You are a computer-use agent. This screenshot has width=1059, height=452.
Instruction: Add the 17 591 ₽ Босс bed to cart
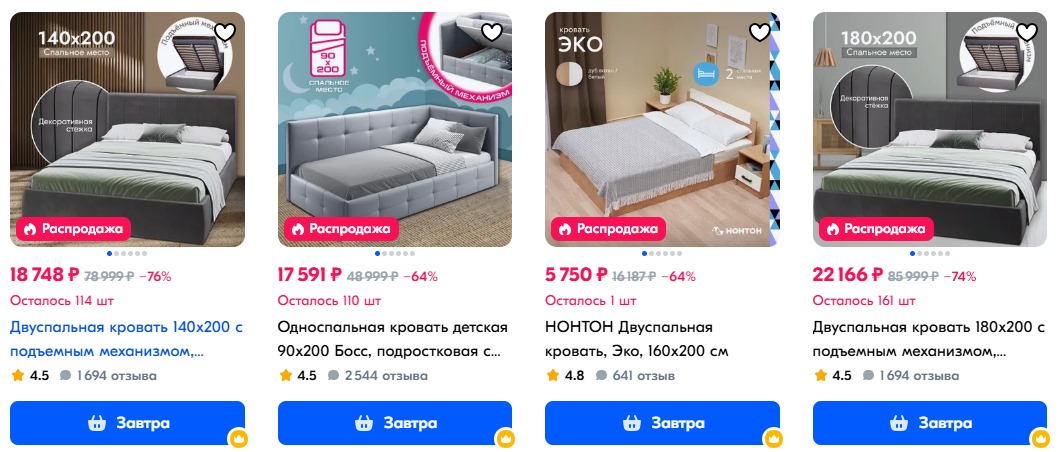point(395,423)
